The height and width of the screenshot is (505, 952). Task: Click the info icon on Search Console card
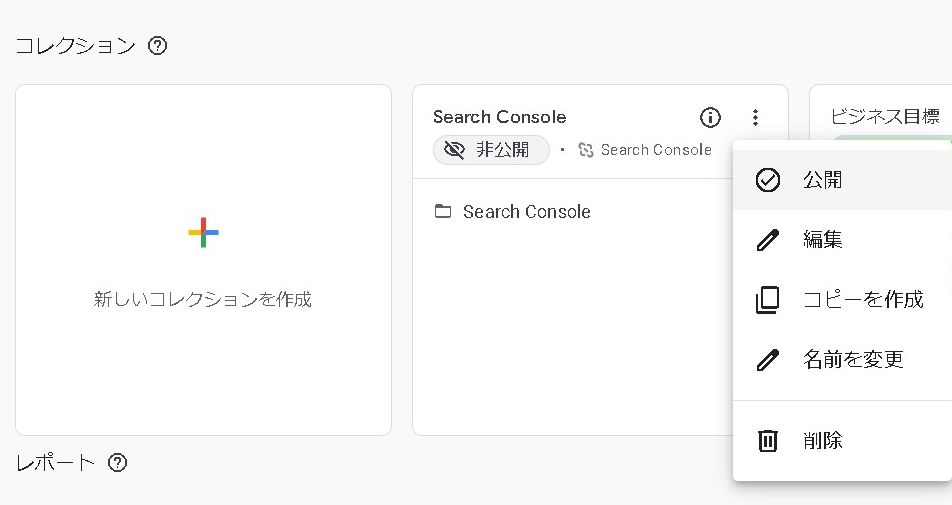710,117
